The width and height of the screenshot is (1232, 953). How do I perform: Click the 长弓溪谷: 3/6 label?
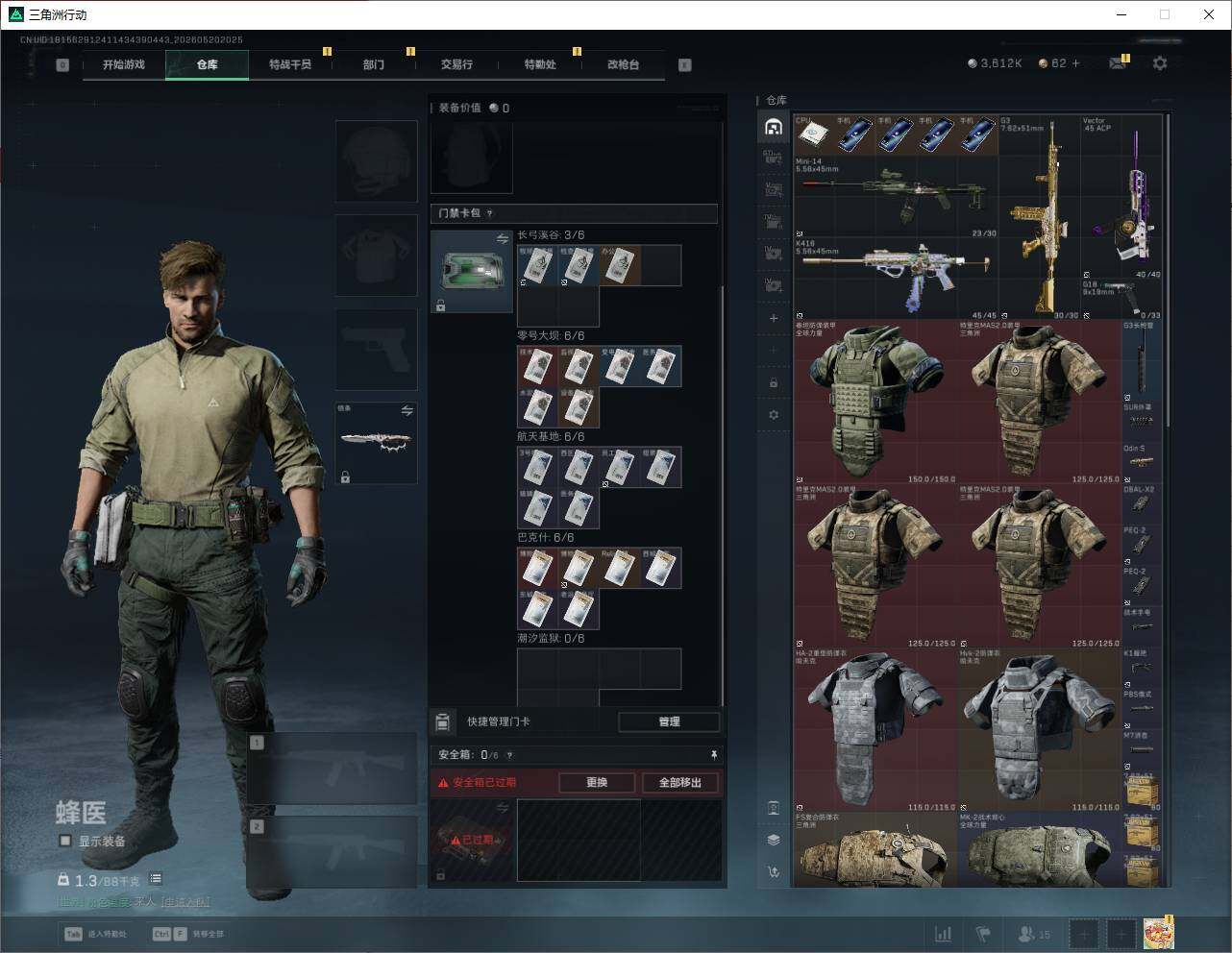pyautogui.click(x=551, y=235)
